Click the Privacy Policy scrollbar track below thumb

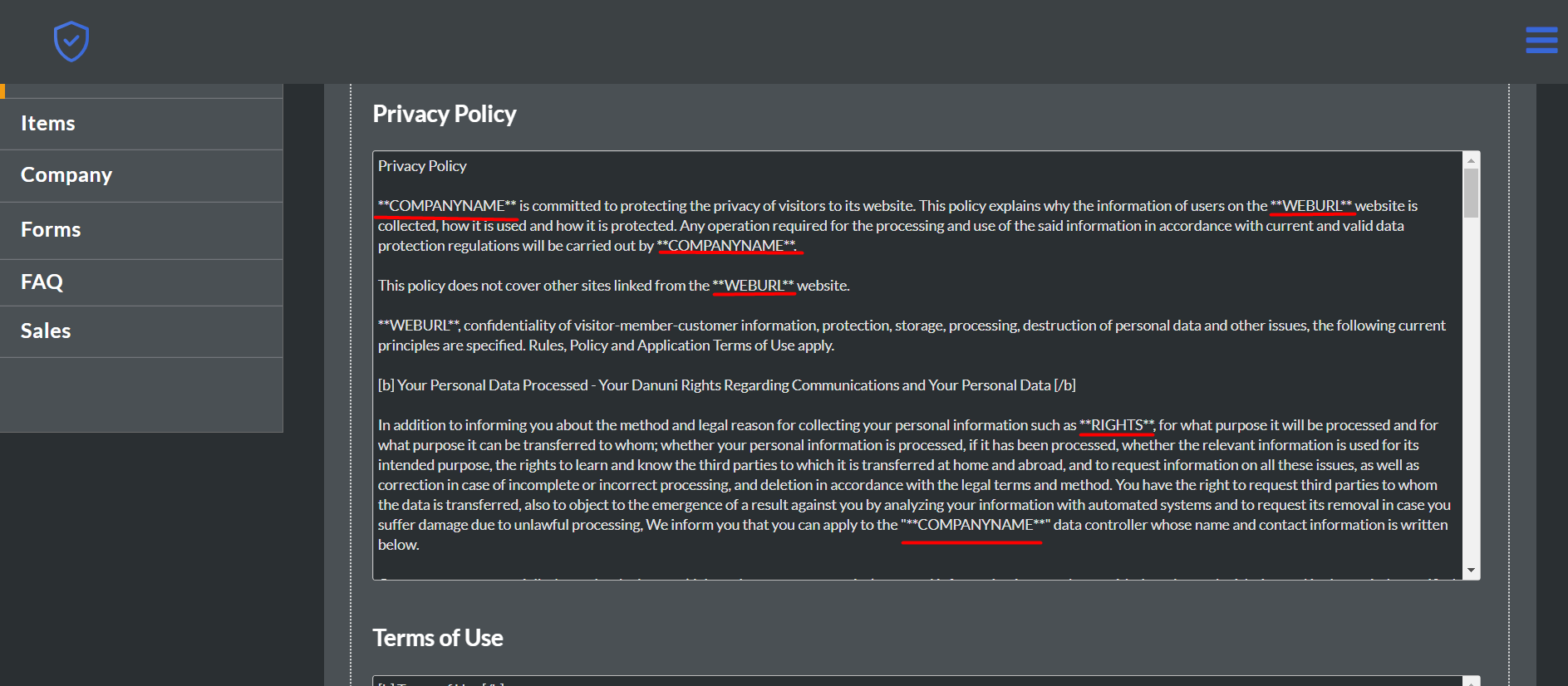click(x=1471, y=390)
